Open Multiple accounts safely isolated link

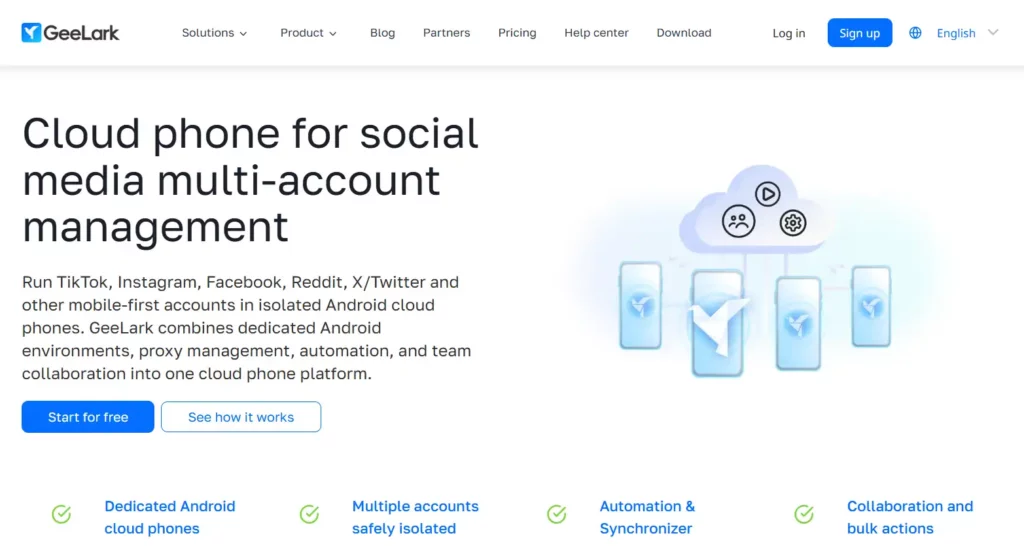point(415,517)
